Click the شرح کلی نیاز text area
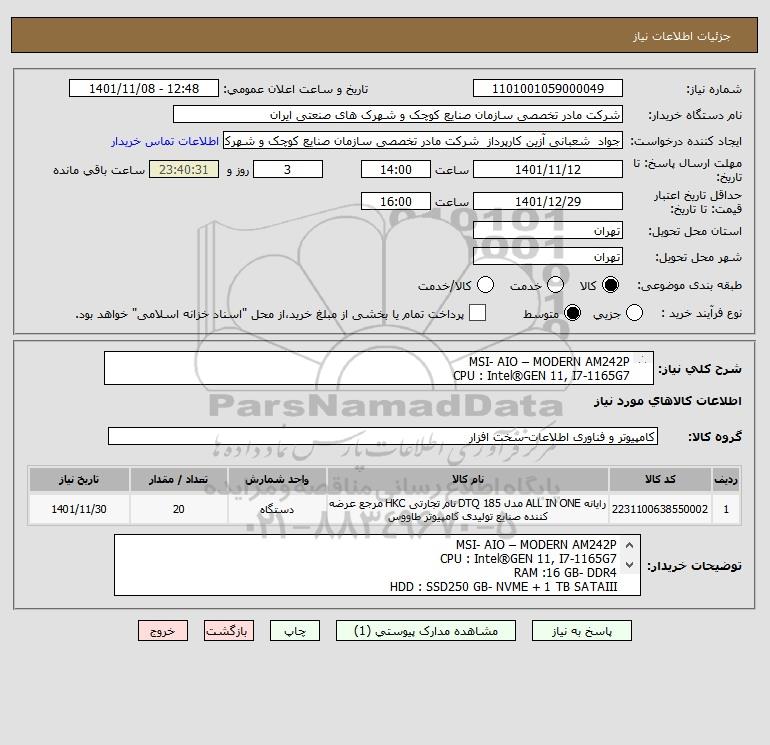 coord(379,368)
